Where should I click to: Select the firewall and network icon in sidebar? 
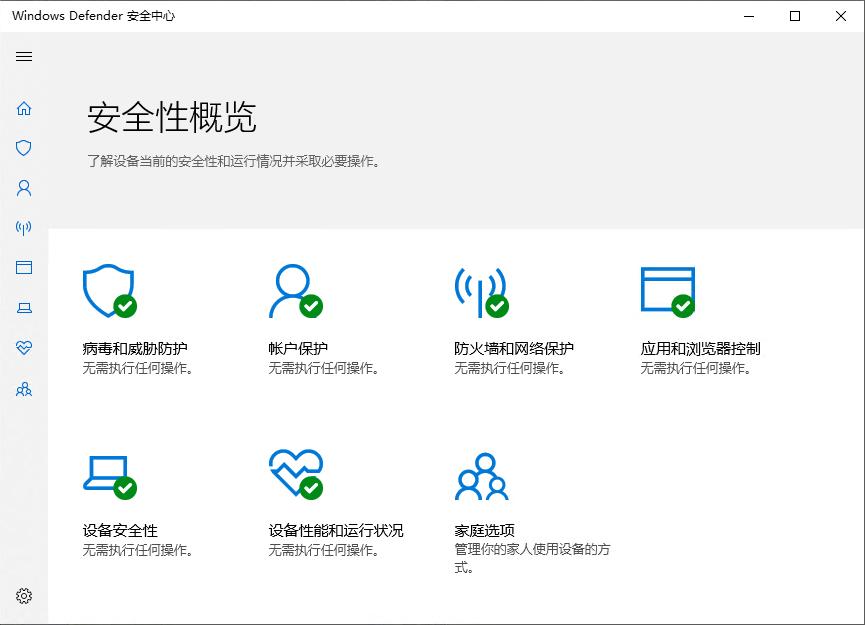[23, 227]
